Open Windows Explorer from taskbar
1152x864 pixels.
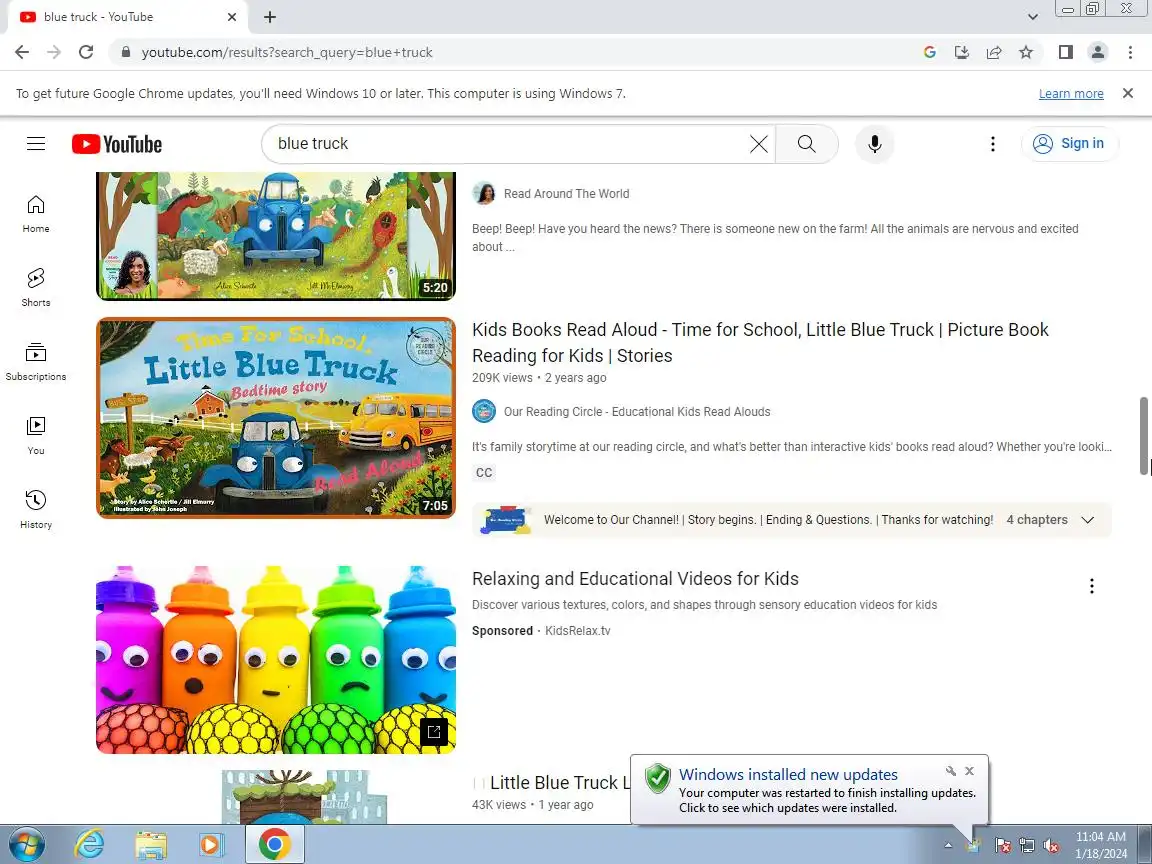[x=151, y=844]
